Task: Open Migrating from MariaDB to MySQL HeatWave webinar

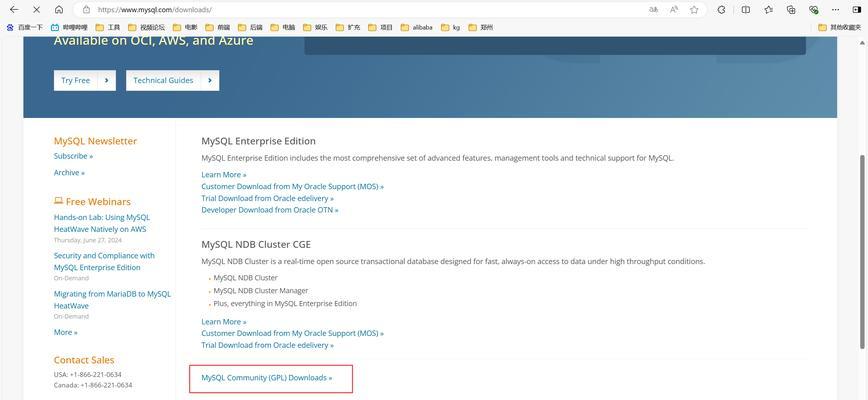Action: point(112,299)
